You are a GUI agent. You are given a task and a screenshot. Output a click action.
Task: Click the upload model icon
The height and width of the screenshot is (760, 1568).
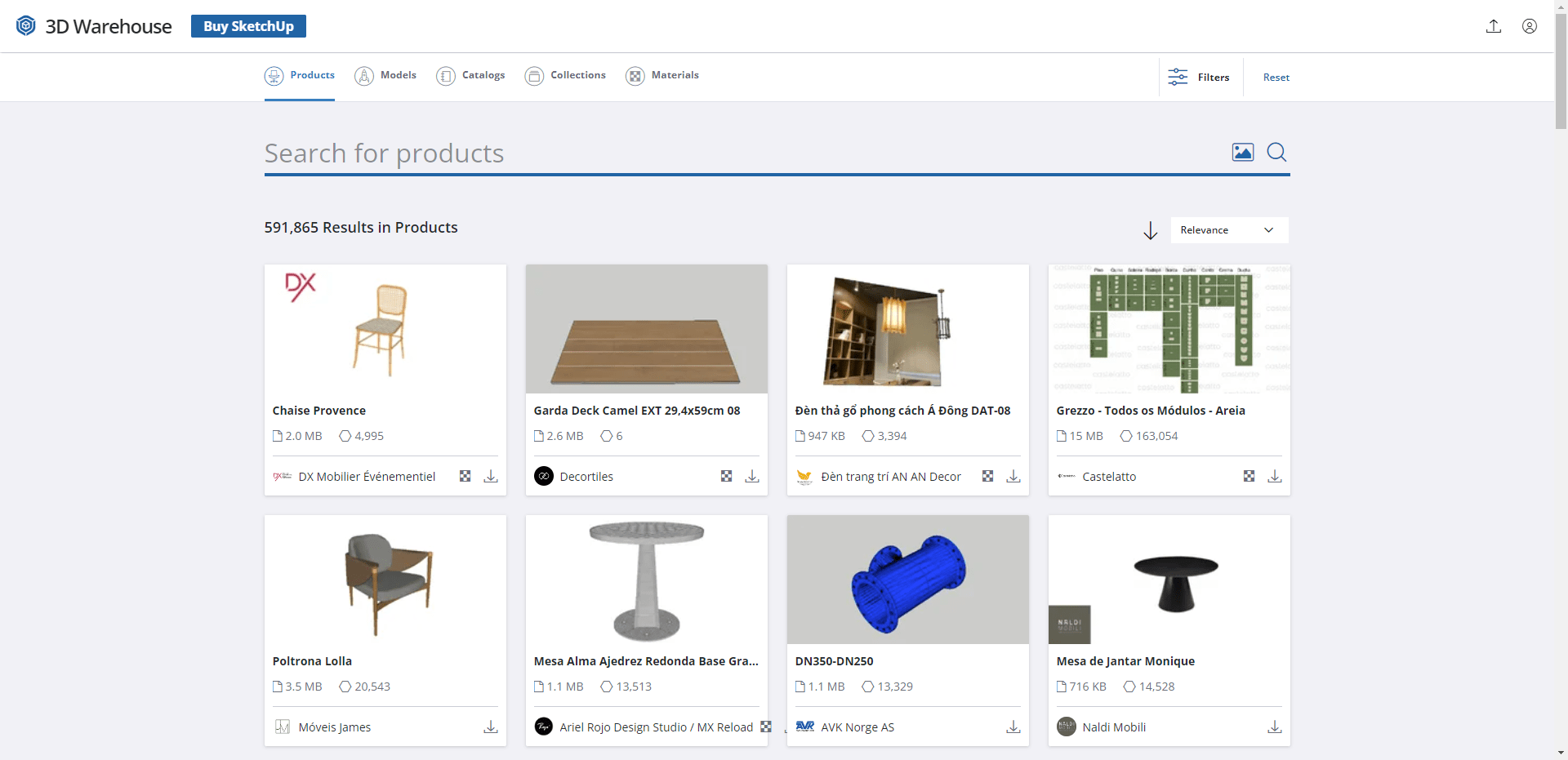click(1494, 26)
